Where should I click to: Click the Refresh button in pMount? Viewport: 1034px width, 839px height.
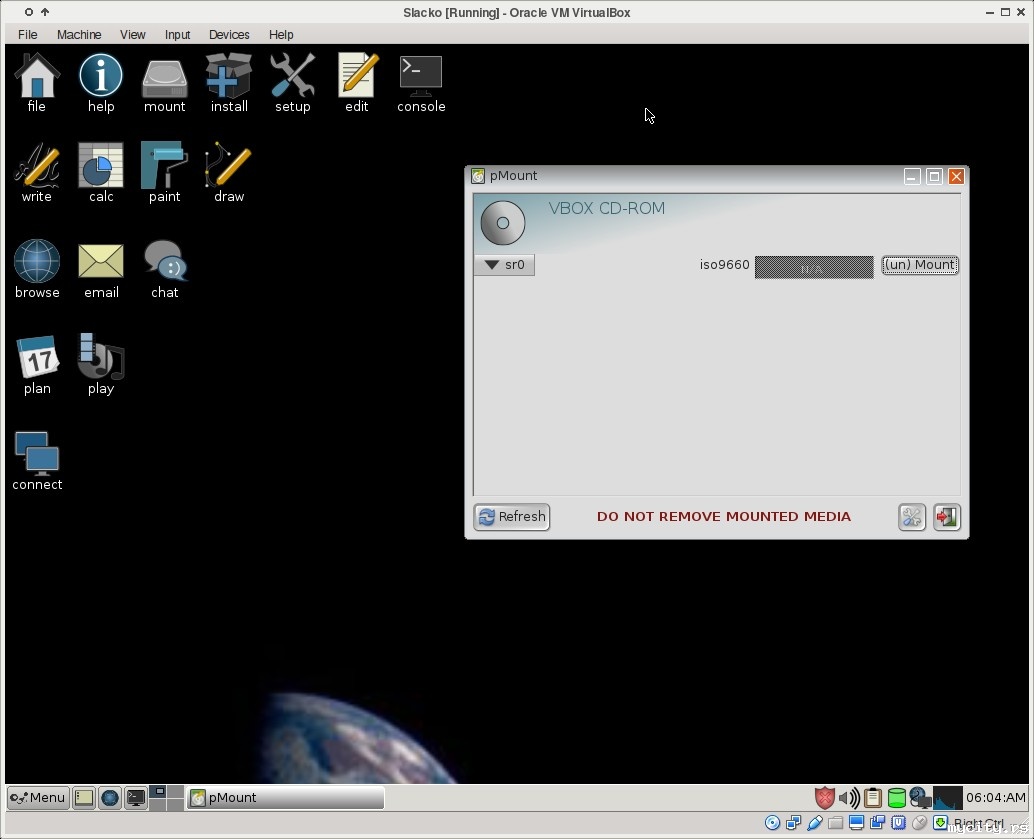pos(512,516)
